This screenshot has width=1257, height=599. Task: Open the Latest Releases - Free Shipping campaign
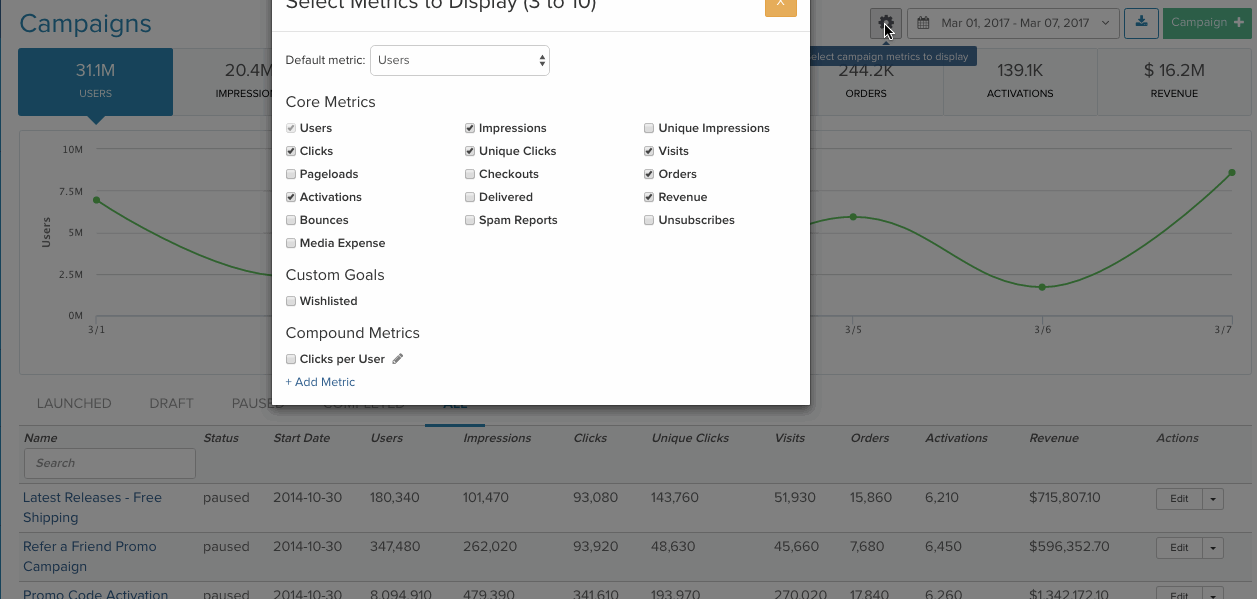[x=92, y=507]
